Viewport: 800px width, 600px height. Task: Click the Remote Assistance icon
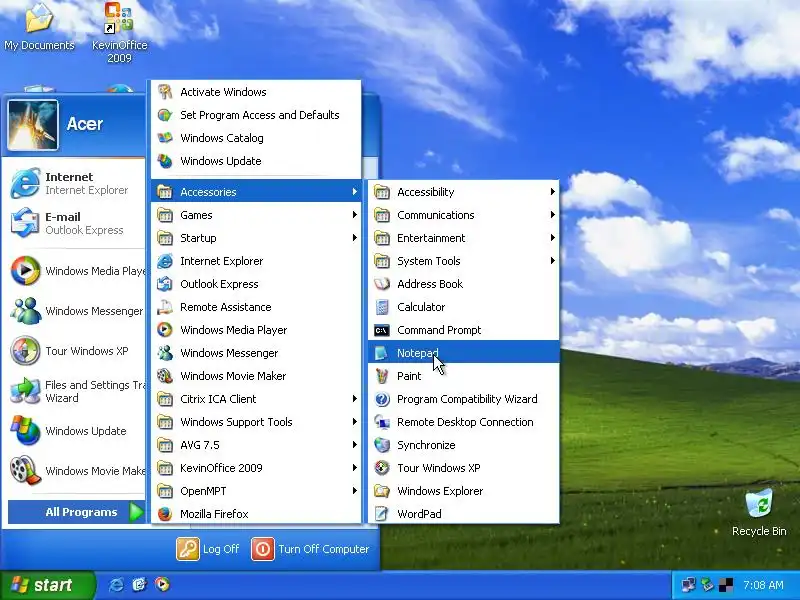click(x=165, y=307)
